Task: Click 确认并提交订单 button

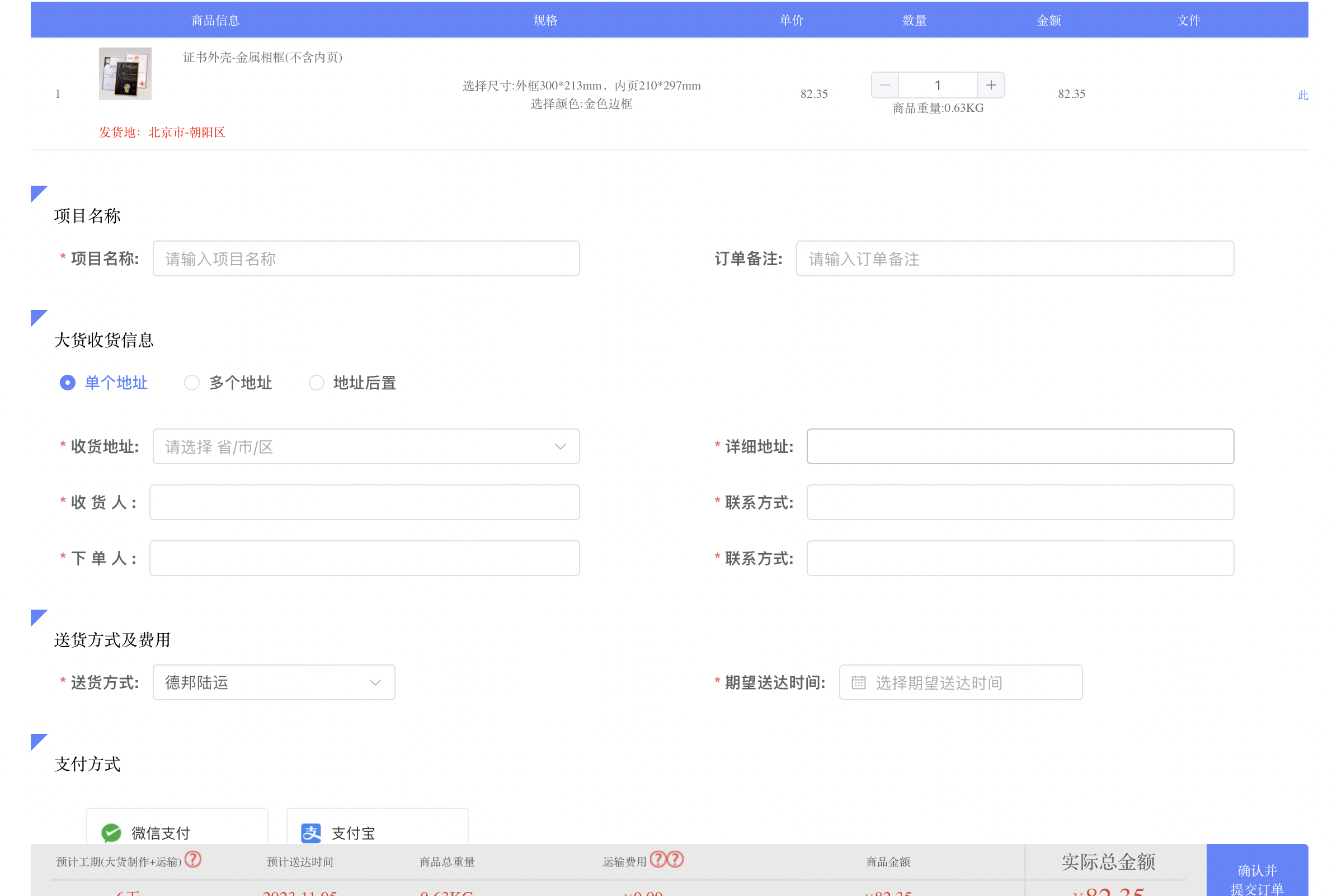Action: [x=1257, y=870]
